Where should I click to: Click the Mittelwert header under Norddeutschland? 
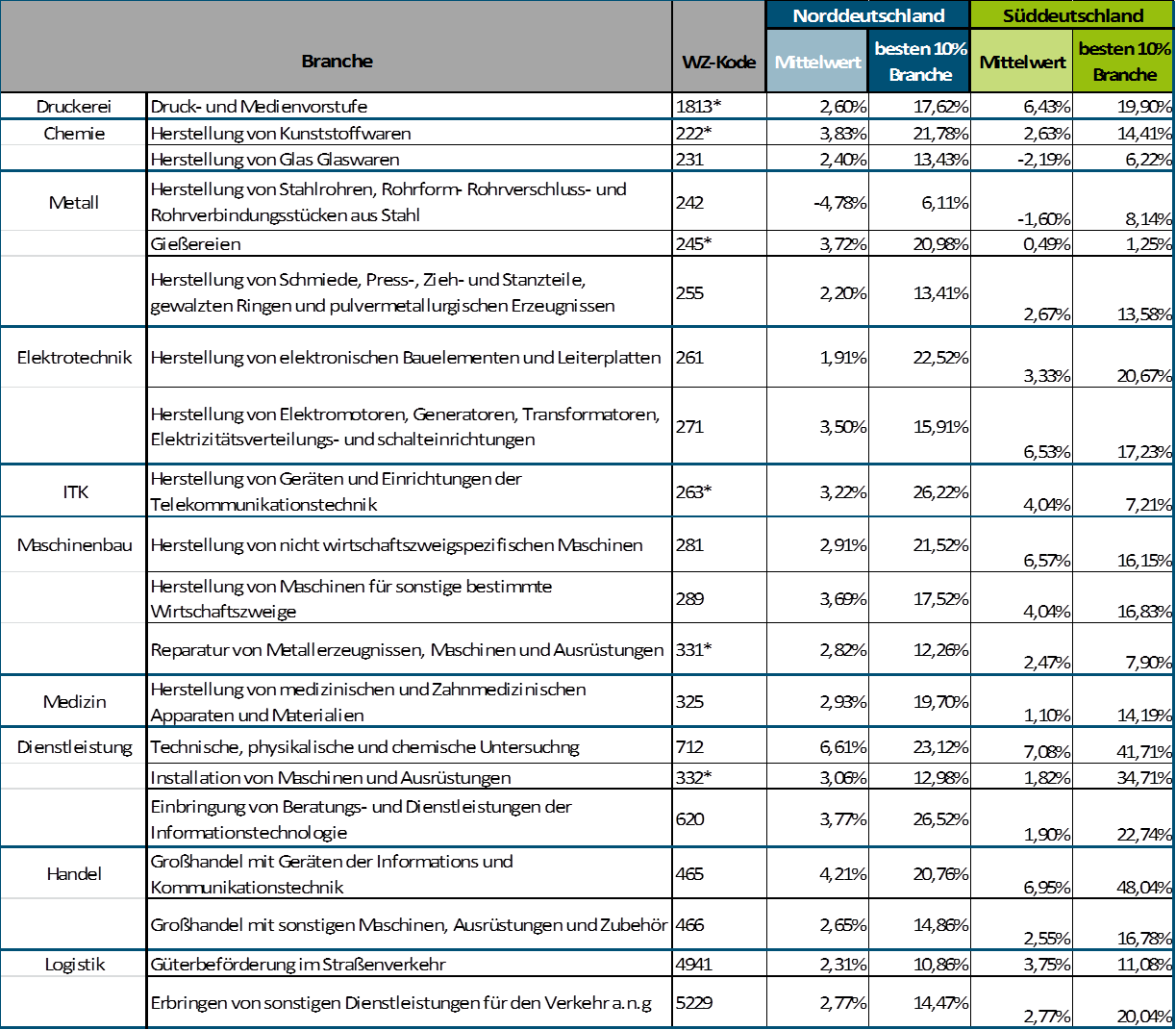pyautogui.click(x=817, y=62)
